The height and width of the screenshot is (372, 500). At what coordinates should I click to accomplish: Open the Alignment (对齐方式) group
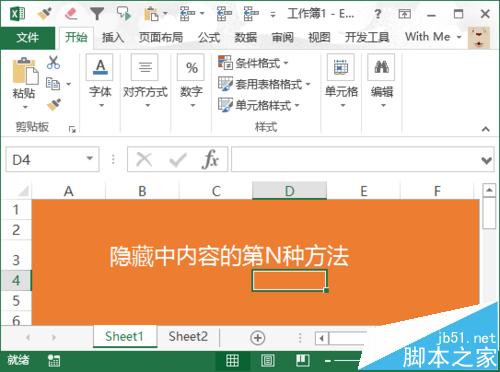point(145,81)
